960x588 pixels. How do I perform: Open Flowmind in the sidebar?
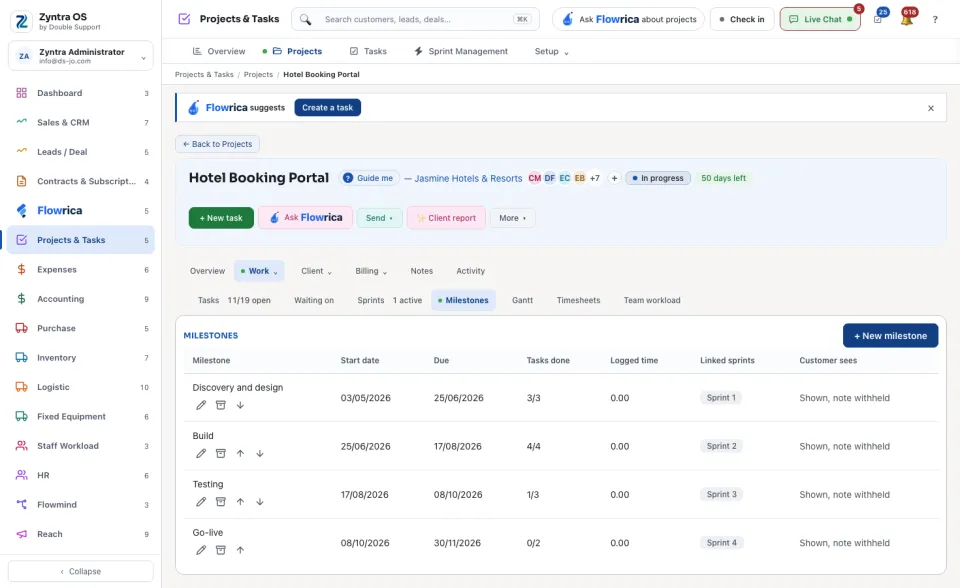[81, 505]
